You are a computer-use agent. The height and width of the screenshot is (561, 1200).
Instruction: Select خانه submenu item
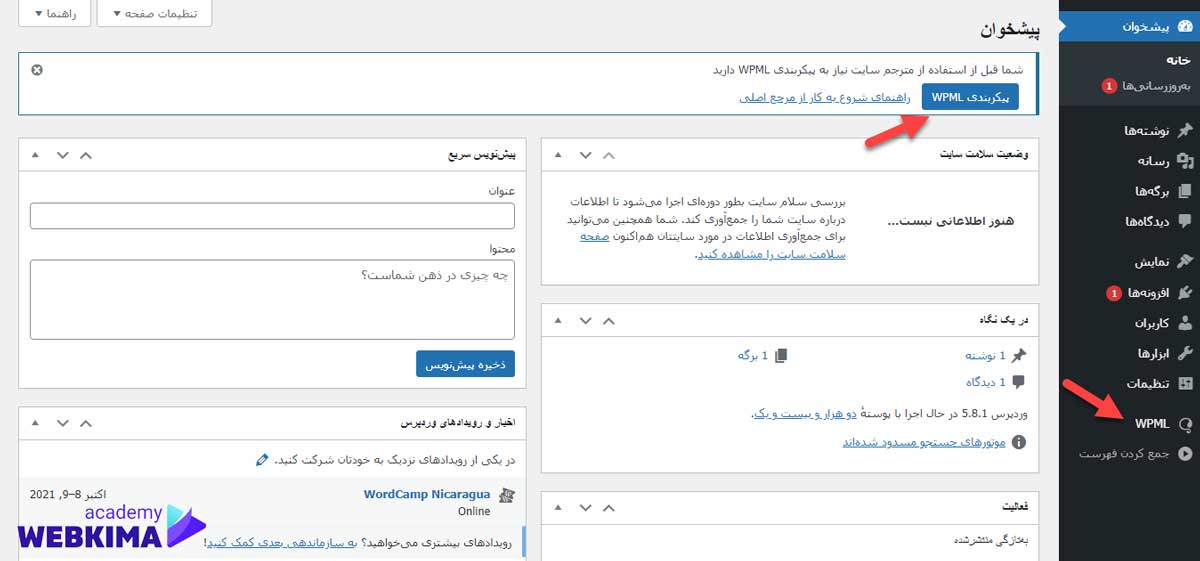[1181, 60]
